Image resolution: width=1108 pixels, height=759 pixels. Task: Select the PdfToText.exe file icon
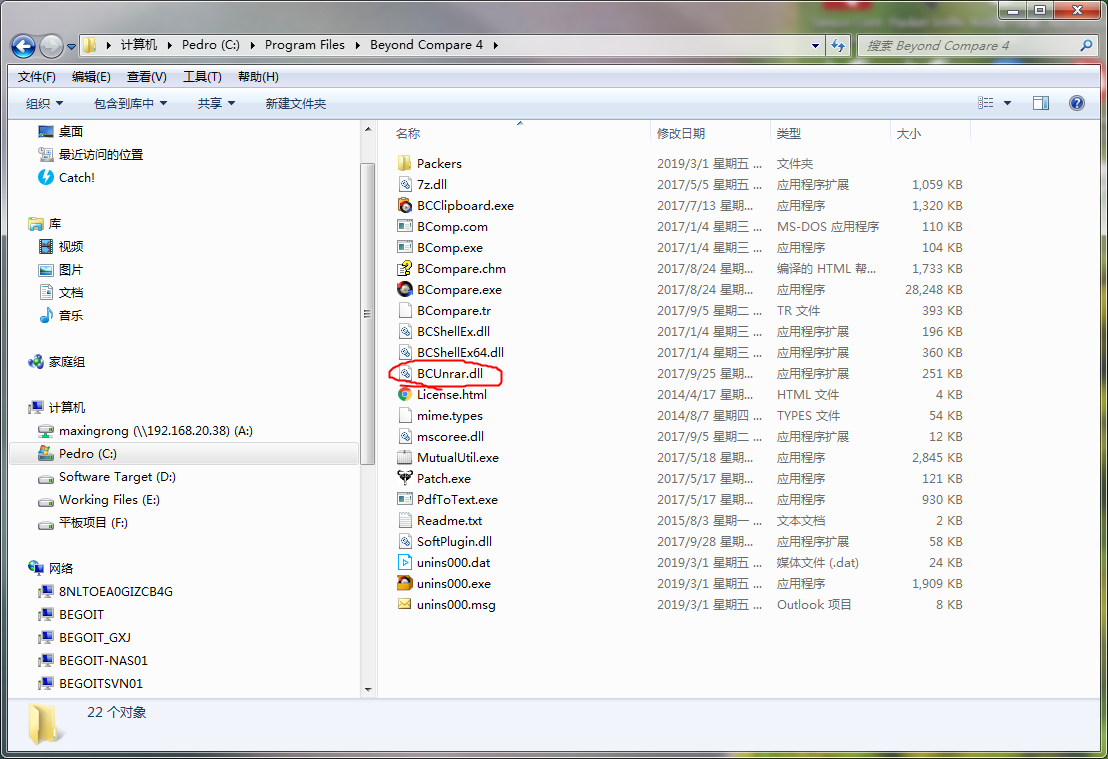pyautogui.click(x=405, y=499)
